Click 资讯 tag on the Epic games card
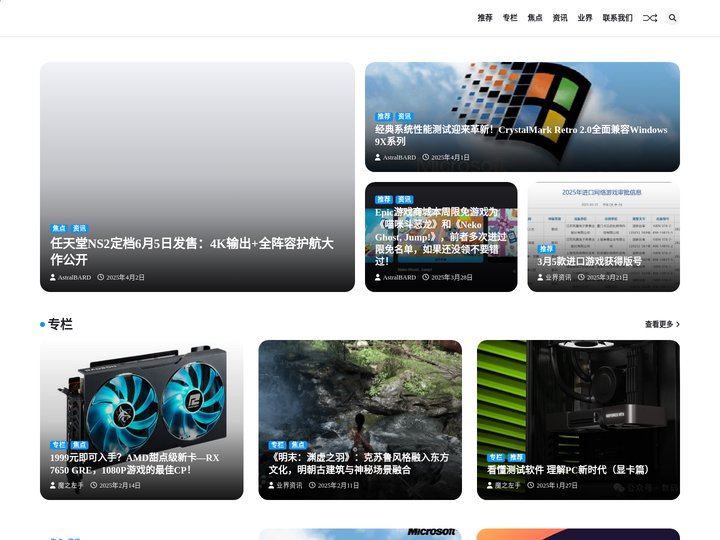The width and height of the screenshot is (720, 540). 405,199
